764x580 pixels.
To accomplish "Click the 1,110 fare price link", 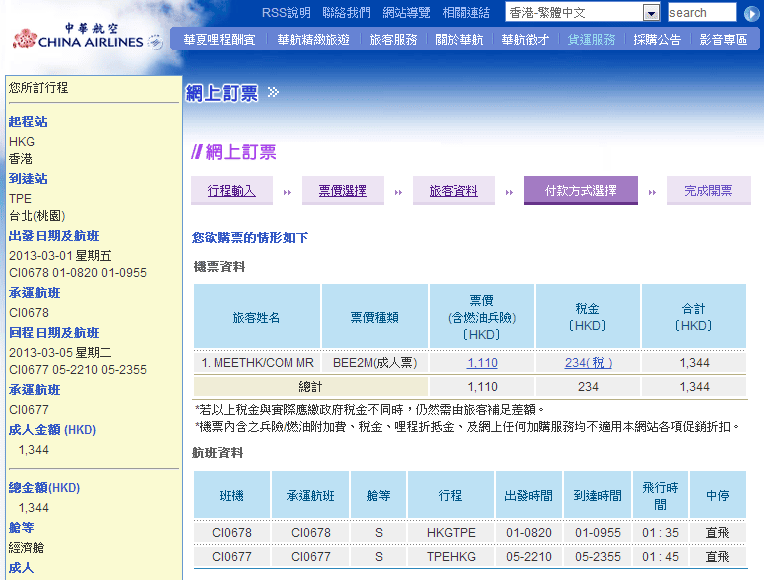I will pyautogui.click(x=482, y=363).
